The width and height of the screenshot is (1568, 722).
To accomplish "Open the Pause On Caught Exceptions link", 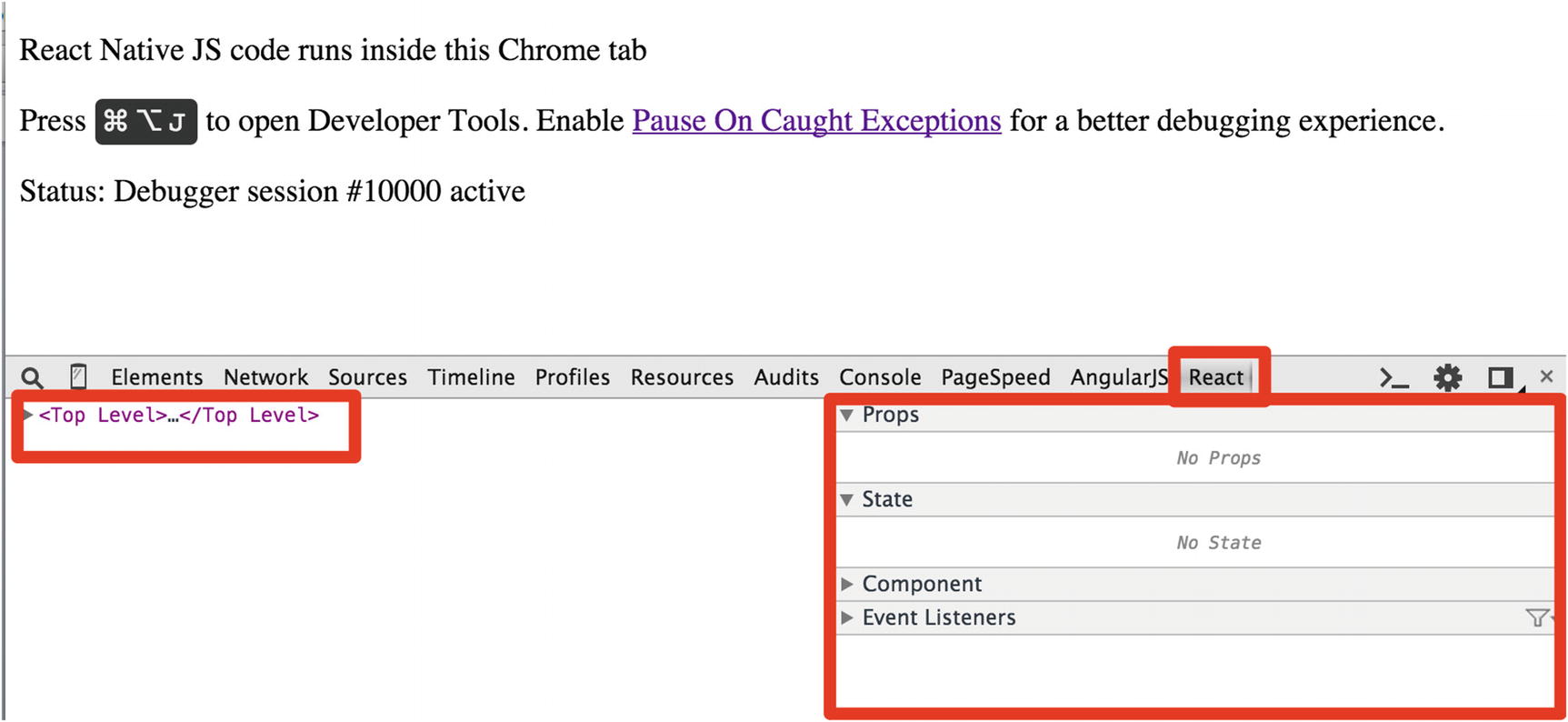I will click(816, 120).
